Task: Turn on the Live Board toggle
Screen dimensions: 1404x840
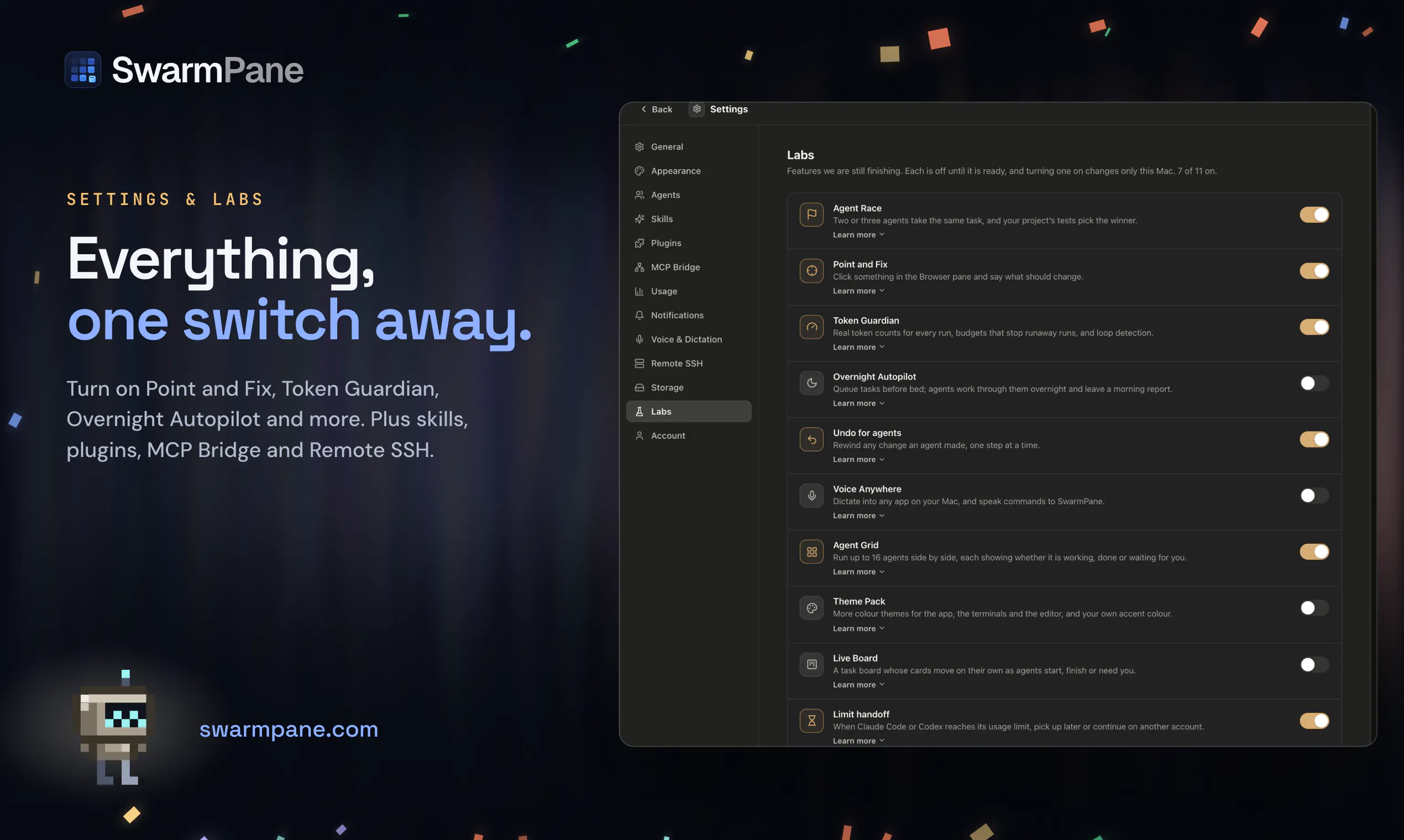Action: [x=1314, y=664]
